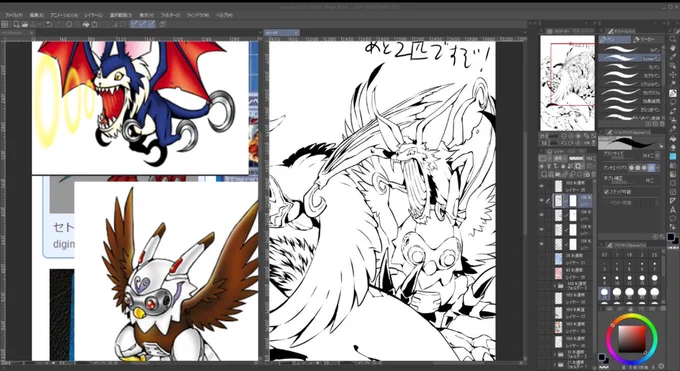Choose the カブラペン brush in the sub tool list
The image size is (680, 371).
click(630, 75)
